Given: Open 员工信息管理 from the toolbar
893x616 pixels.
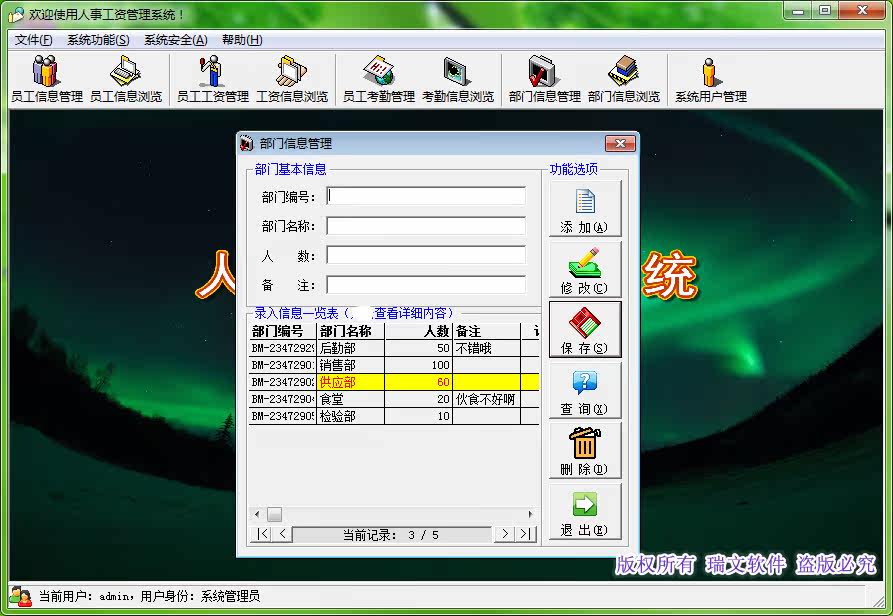Looking at the screenshot, I should [44, 78].
